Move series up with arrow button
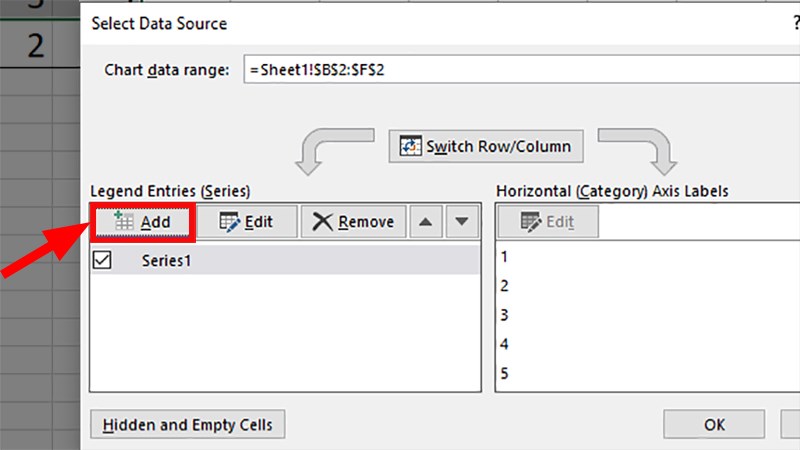800x450 pixels. click(x=426, y=222)
